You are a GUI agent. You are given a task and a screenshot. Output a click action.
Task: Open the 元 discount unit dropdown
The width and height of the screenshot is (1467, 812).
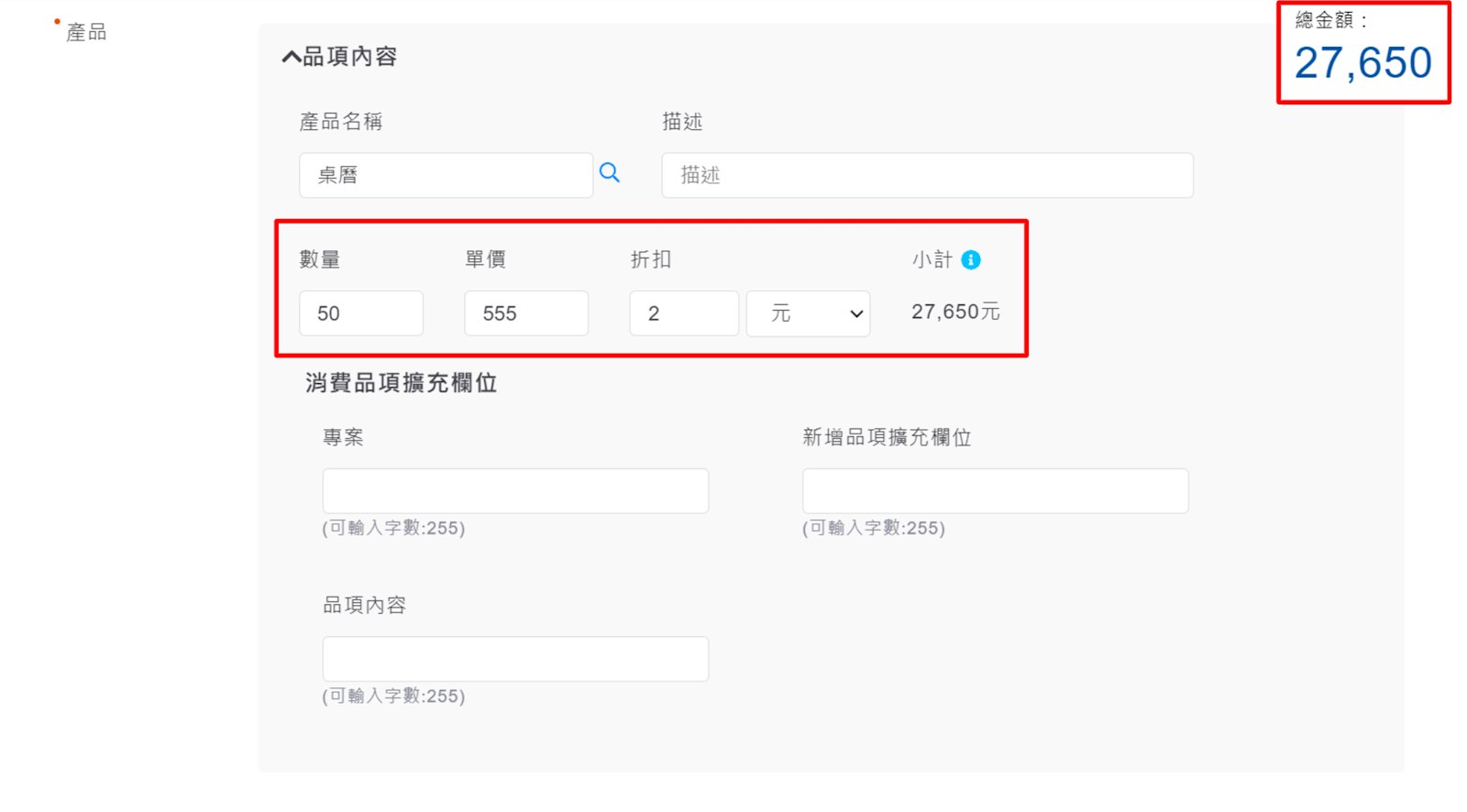(808, 313)
